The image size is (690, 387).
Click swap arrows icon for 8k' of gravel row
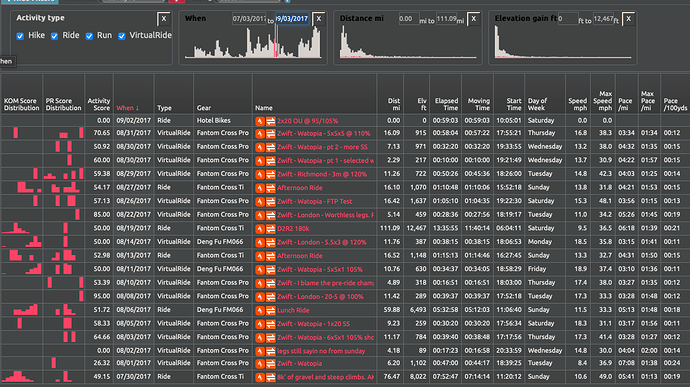270,378
